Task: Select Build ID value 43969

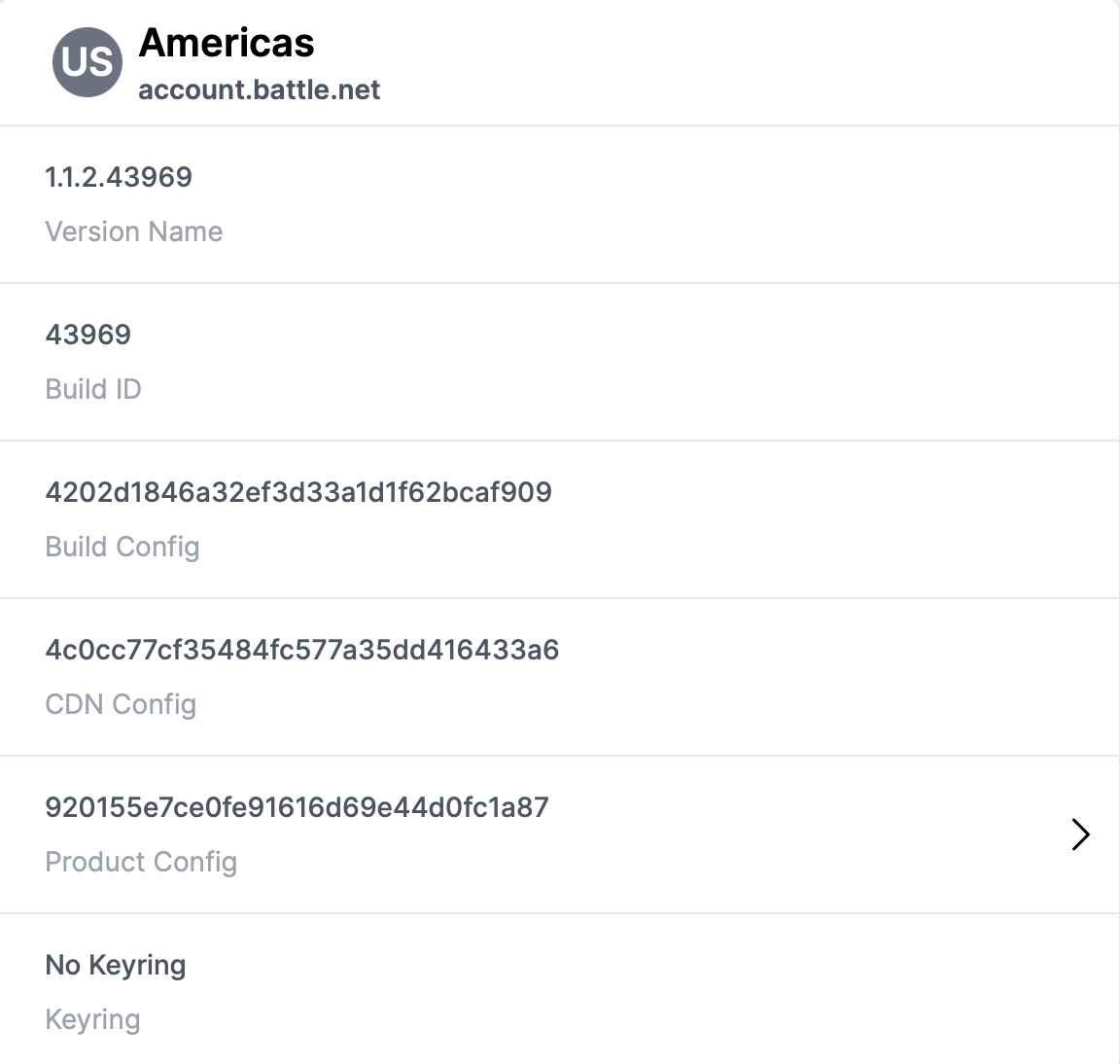Action: pos(88,335)
